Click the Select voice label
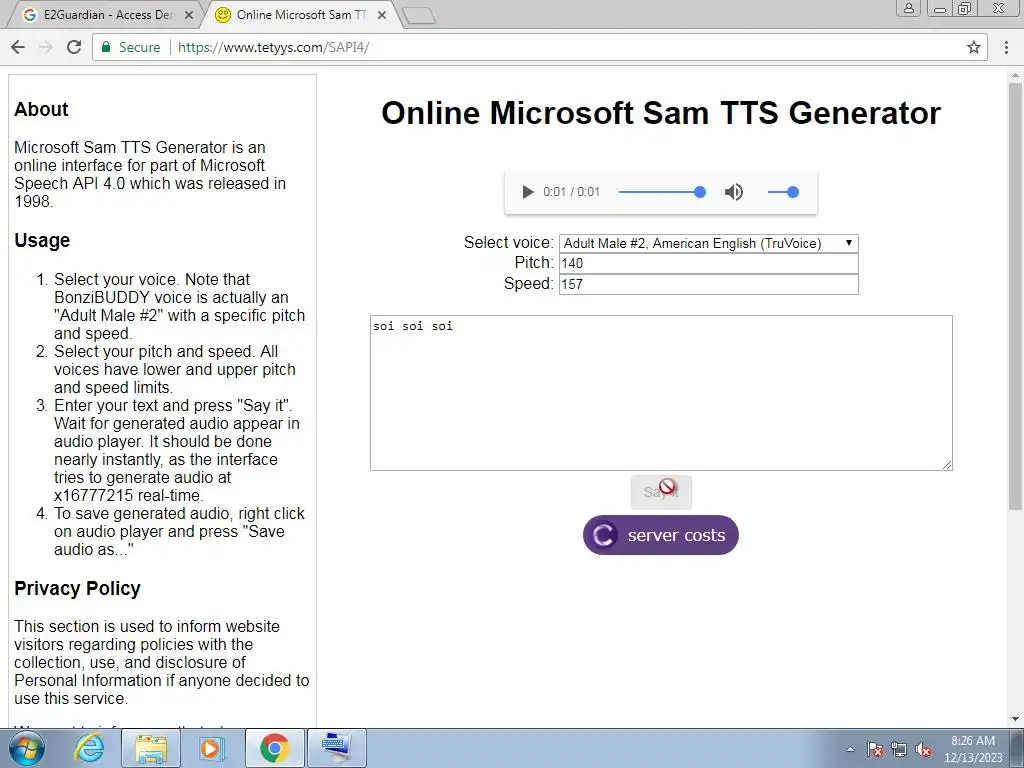The height and width of the screenshot is (768, 1024). pyautogui.click(x=509, y=242)
